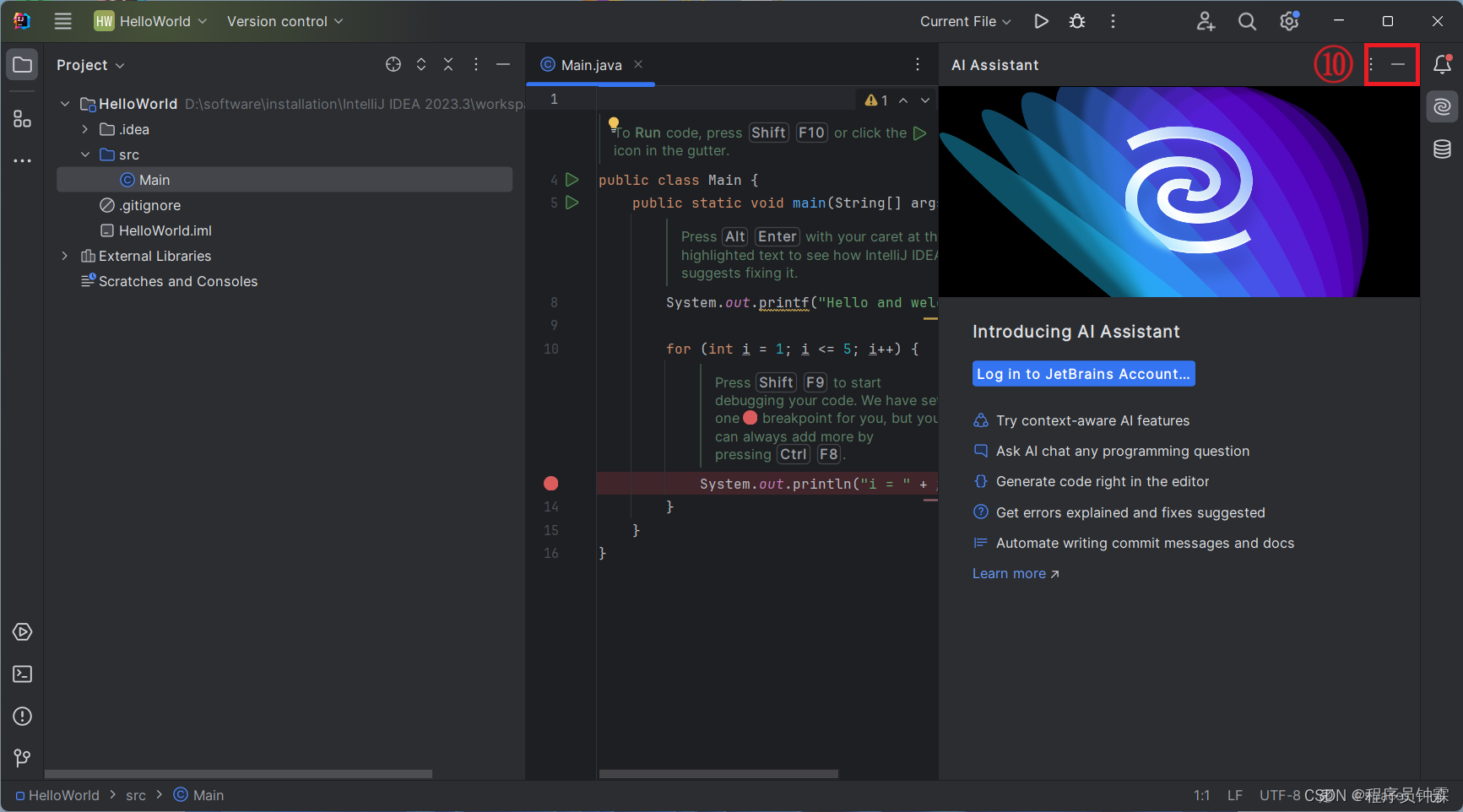Open caret position 1:1 indicator
1463x812 pixels.
pyautogui.click(x=1202, y=795)
